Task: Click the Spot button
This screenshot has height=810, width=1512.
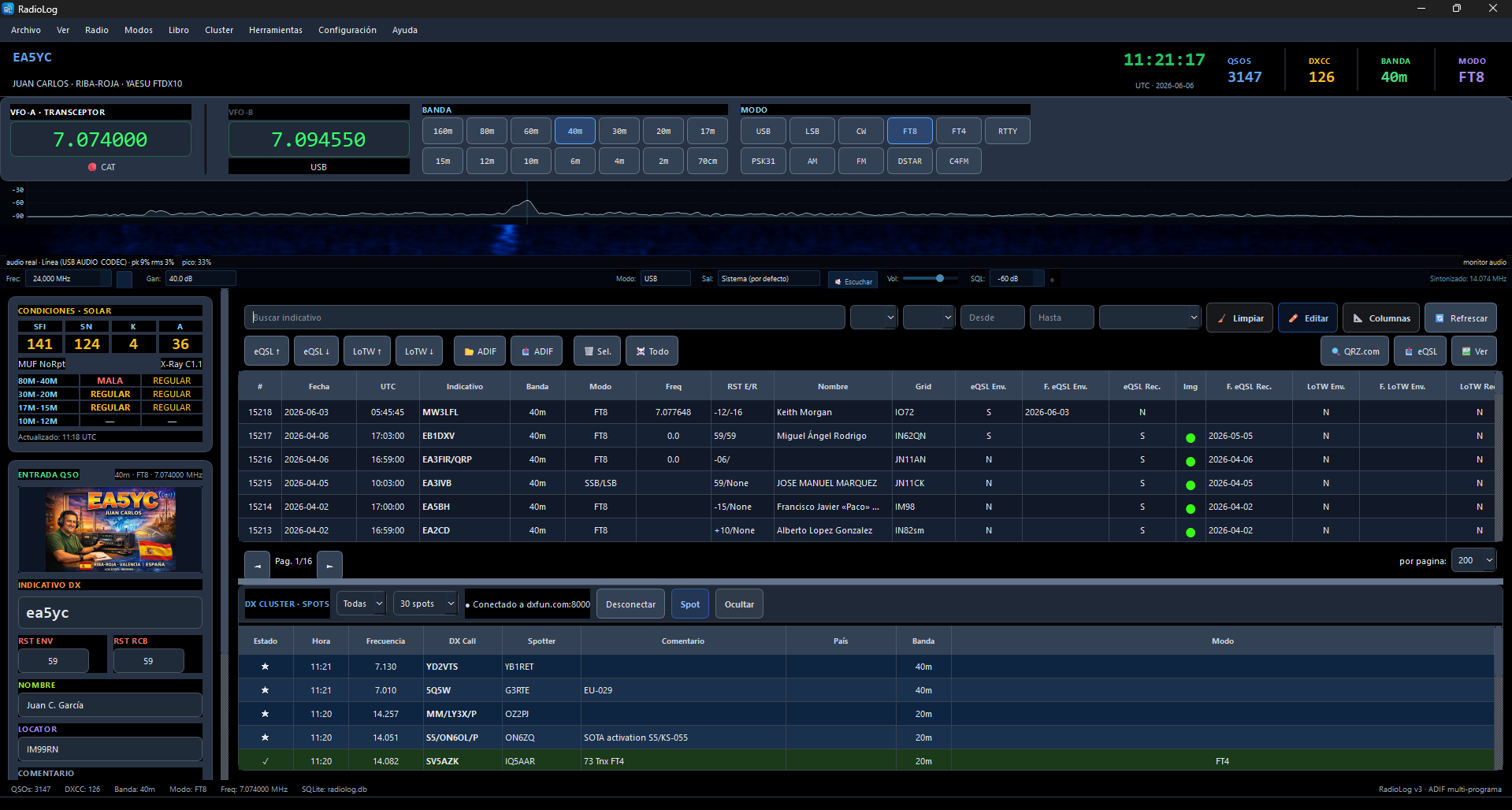Action: point(690,604)
